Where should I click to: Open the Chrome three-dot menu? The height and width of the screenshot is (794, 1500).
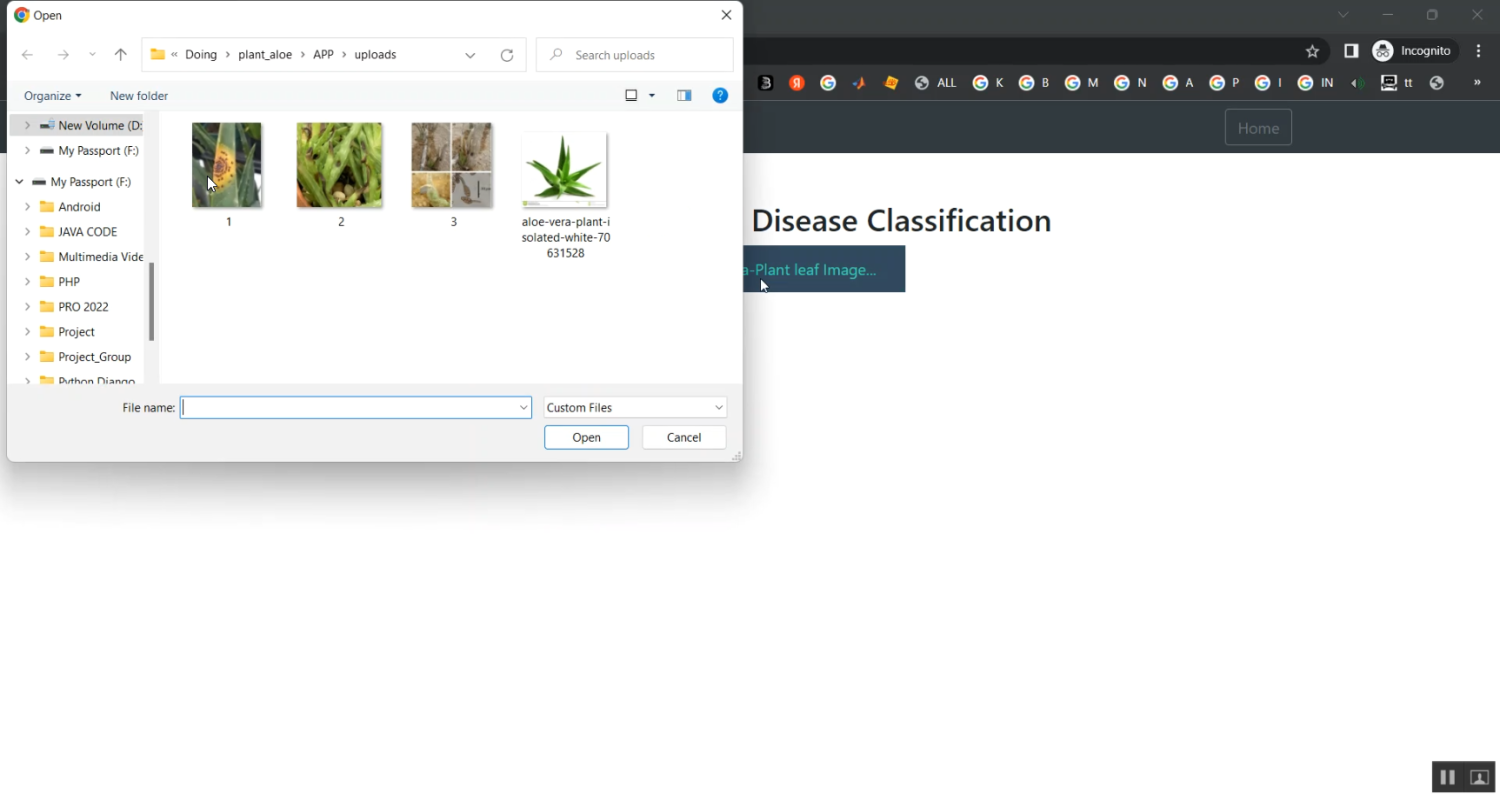point(1479,51)
